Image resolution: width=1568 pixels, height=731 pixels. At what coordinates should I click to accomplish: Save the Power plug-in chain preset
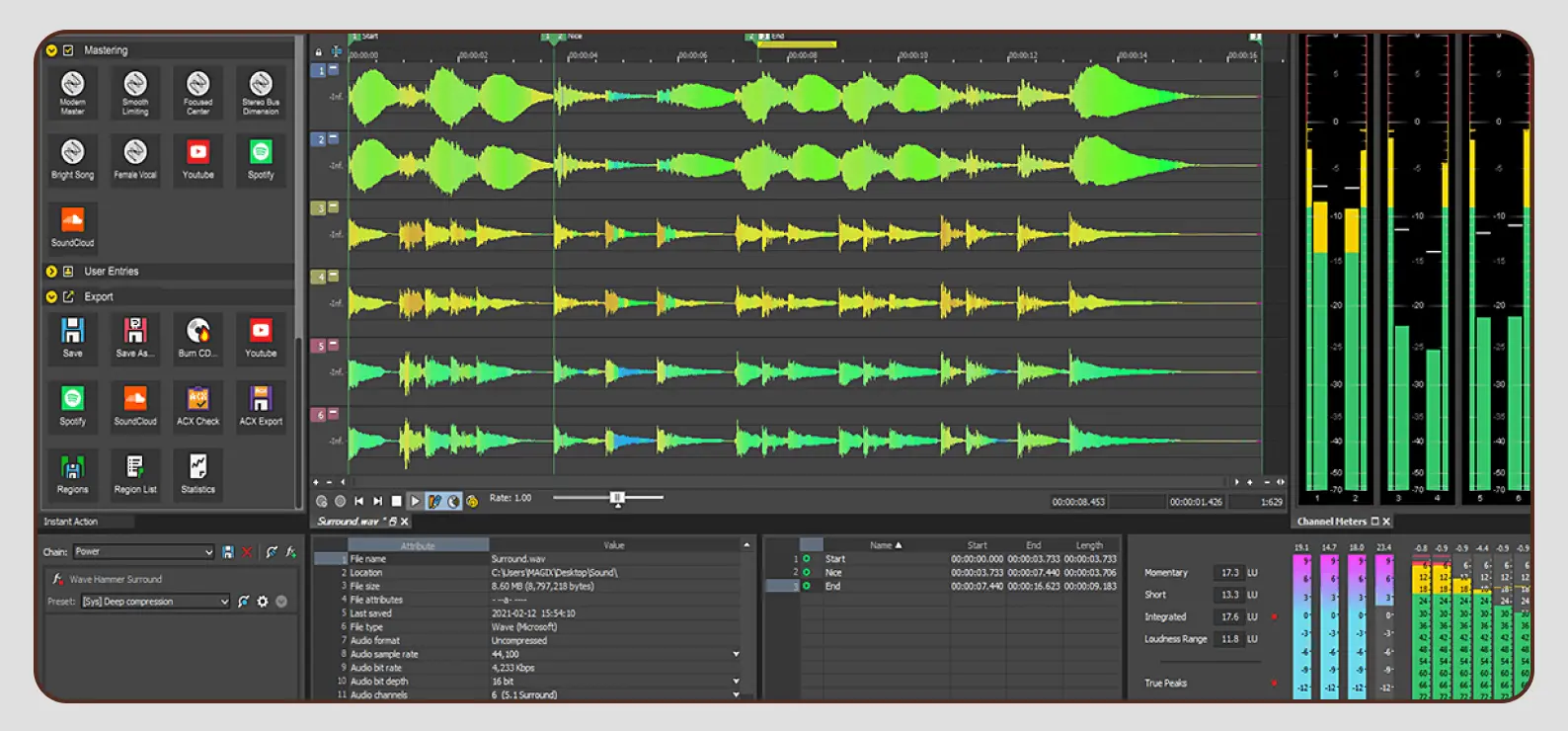pos(228,552)
